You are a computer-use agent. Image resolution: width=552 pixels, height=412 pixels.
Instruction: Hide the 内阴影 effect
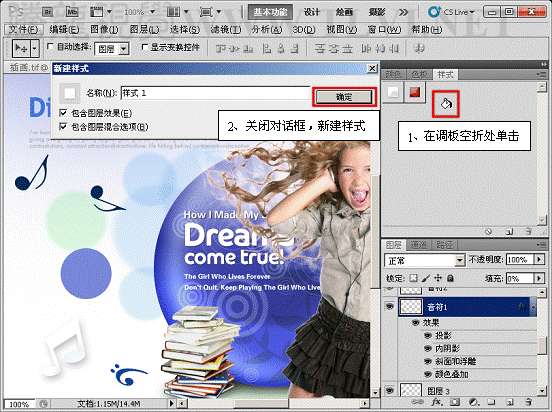click(x=428, y=349)
